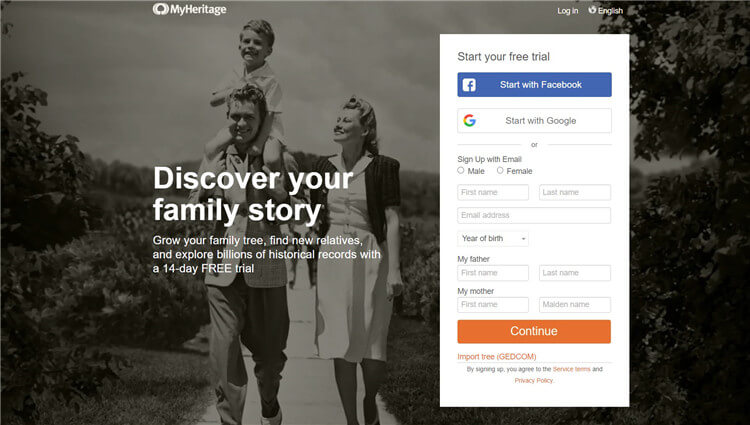Open Import tree (GEDCOM) link
This screenshot has height=425, width=750.
point(496,357)
